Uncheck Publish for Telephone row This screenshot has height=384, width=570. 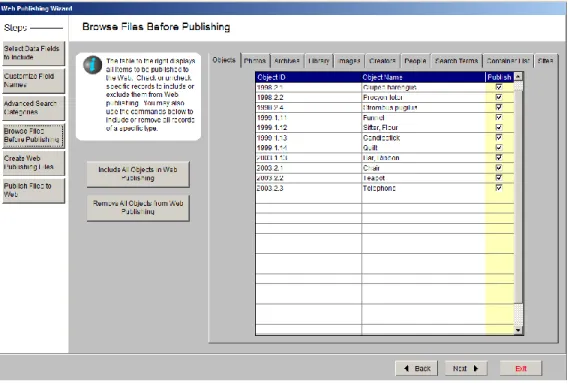coord(499,188)
